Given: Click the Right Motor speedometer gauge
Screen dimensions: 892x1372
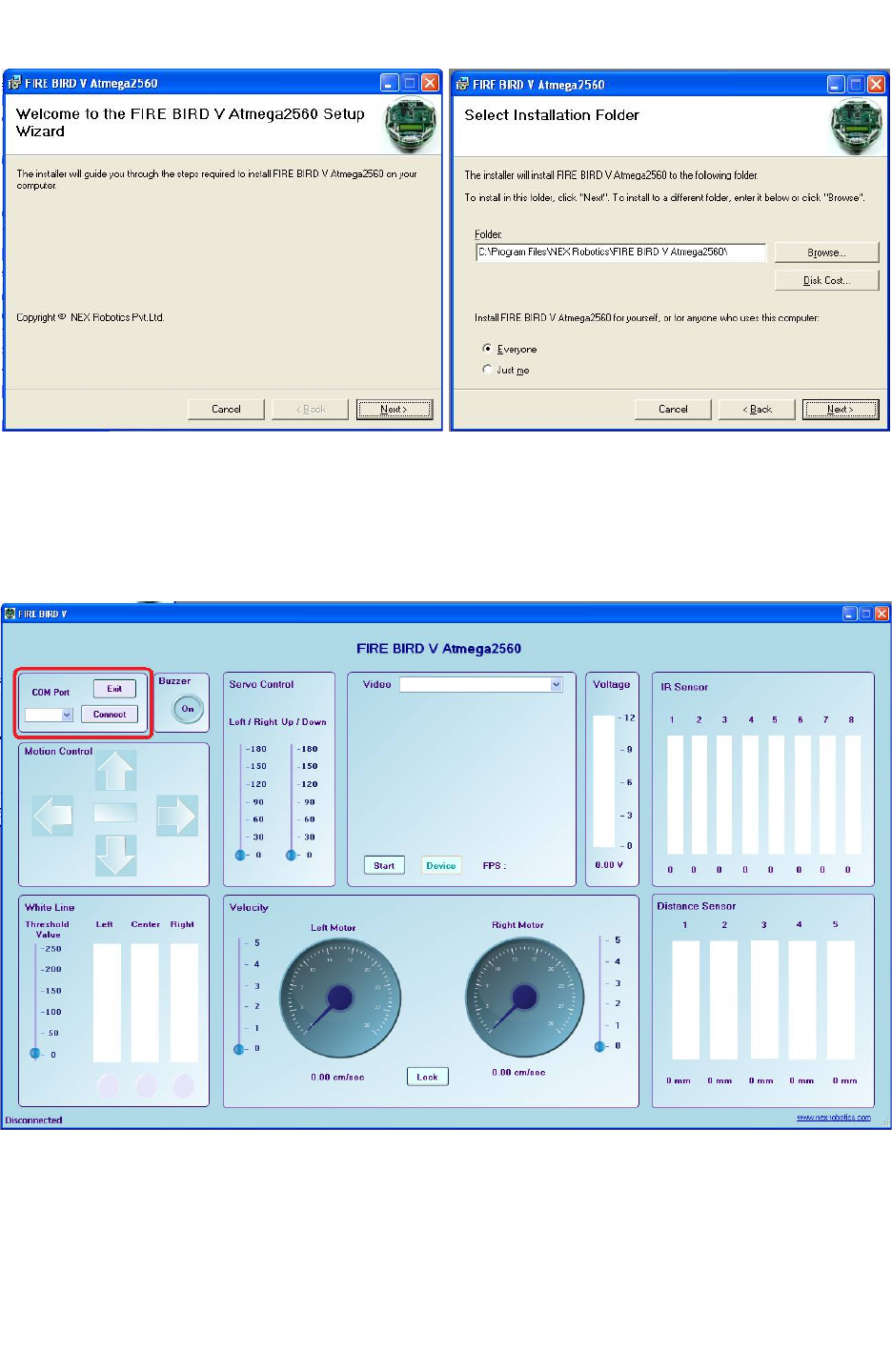Looking at the screenshot, I should coord(525,998).
